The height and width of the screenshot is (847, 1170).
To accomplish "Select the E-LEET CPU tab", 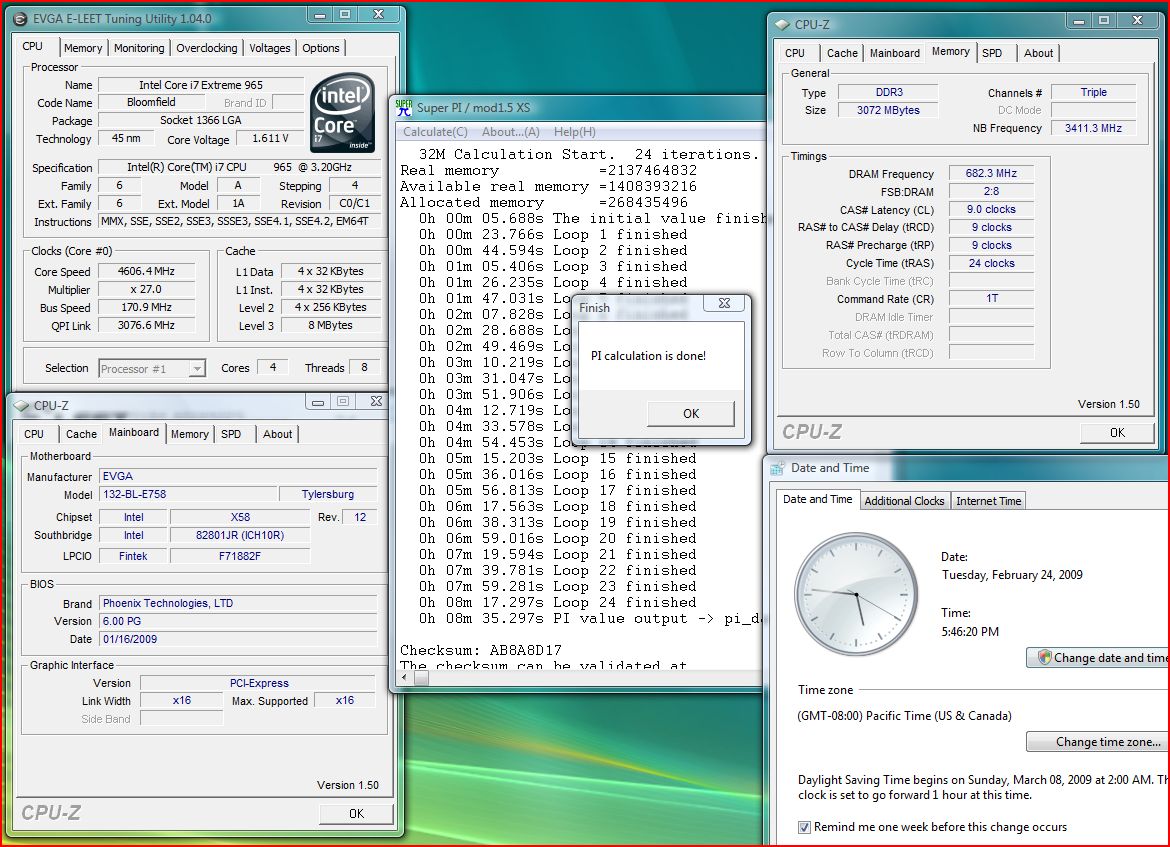I will coord(33,46).
